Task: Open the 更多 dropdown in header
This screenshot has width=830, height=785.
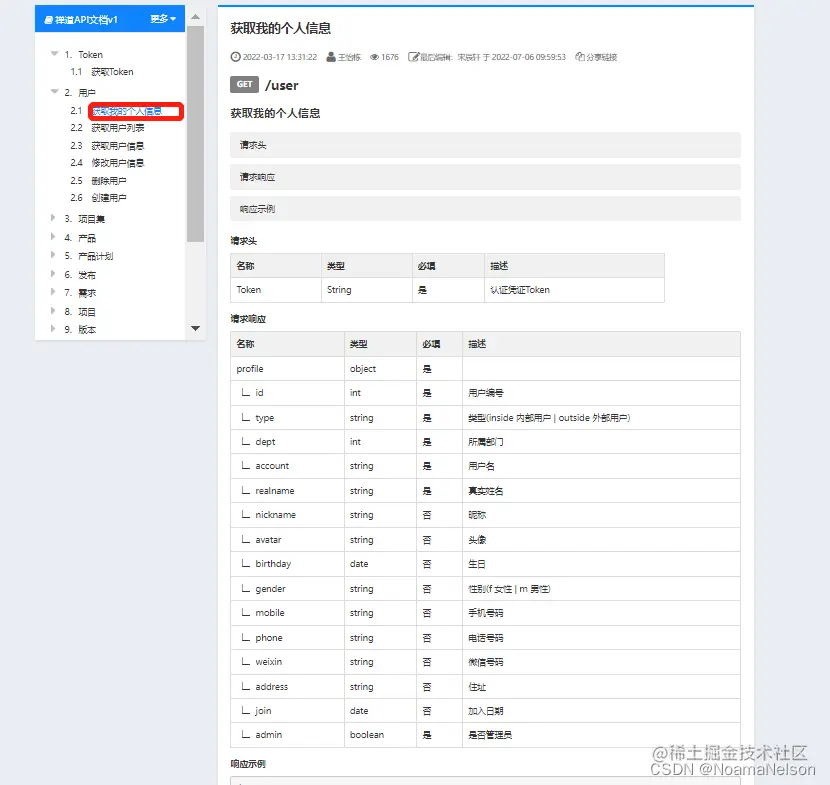Action: pyautogui.click(x=163, y=19)
